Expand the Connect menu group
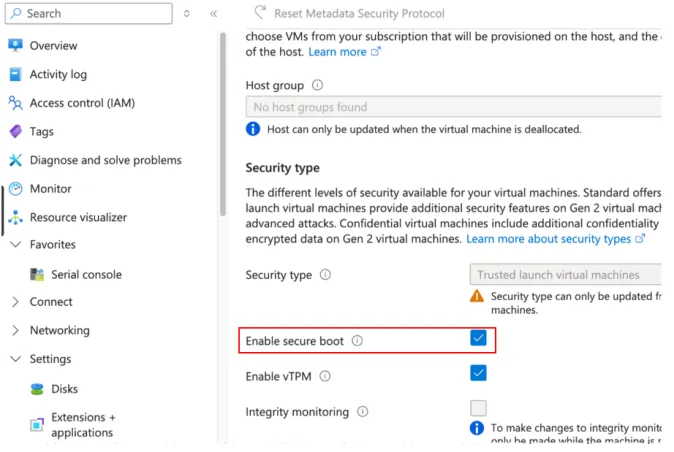This screenshot has height=452, width=674. tap(15, 302)
